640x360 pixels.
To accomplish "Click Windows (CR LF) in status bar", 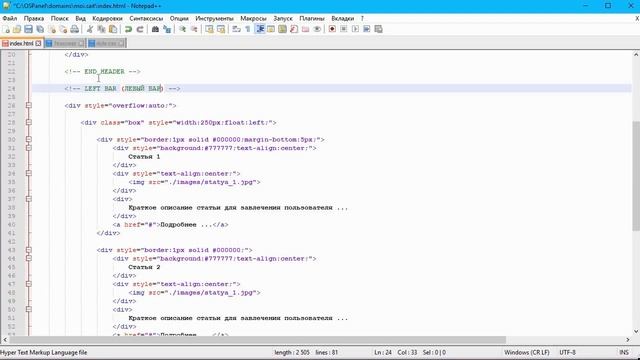I will click(x=527, y=352).
